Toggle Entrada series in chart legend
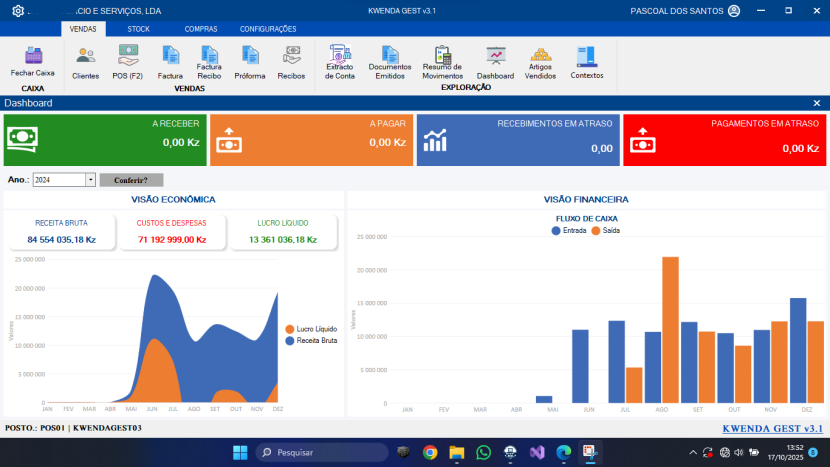The image size is (830, 467). (x=569, y=230)
